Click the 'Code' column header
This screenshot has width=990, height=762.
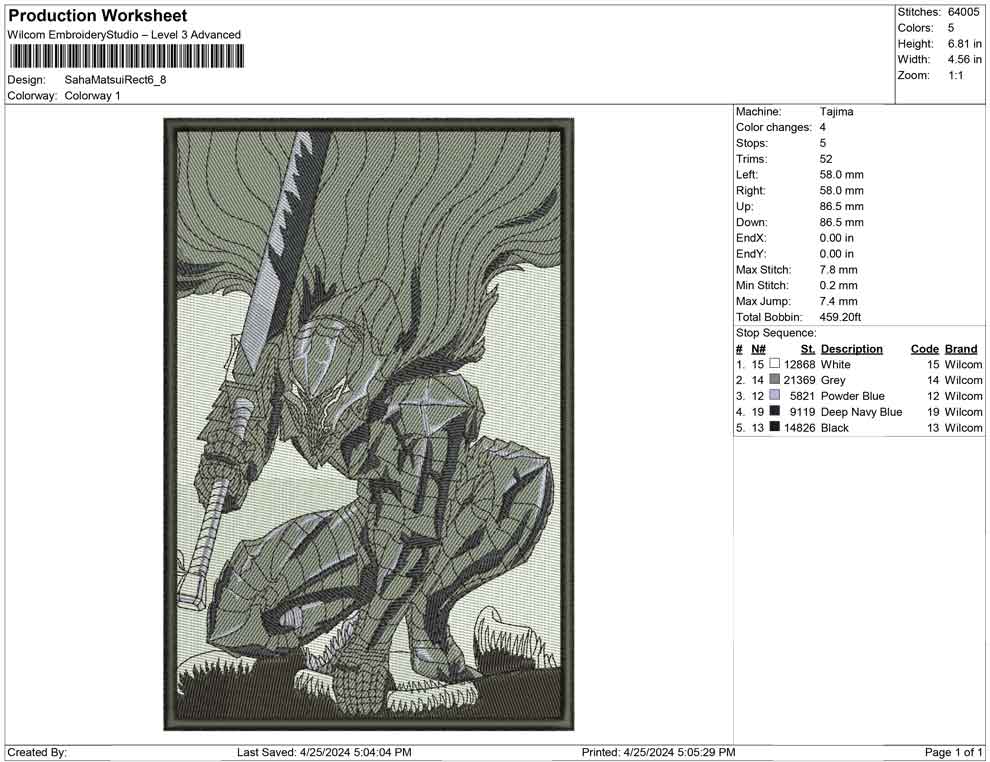tap(925, 349)
